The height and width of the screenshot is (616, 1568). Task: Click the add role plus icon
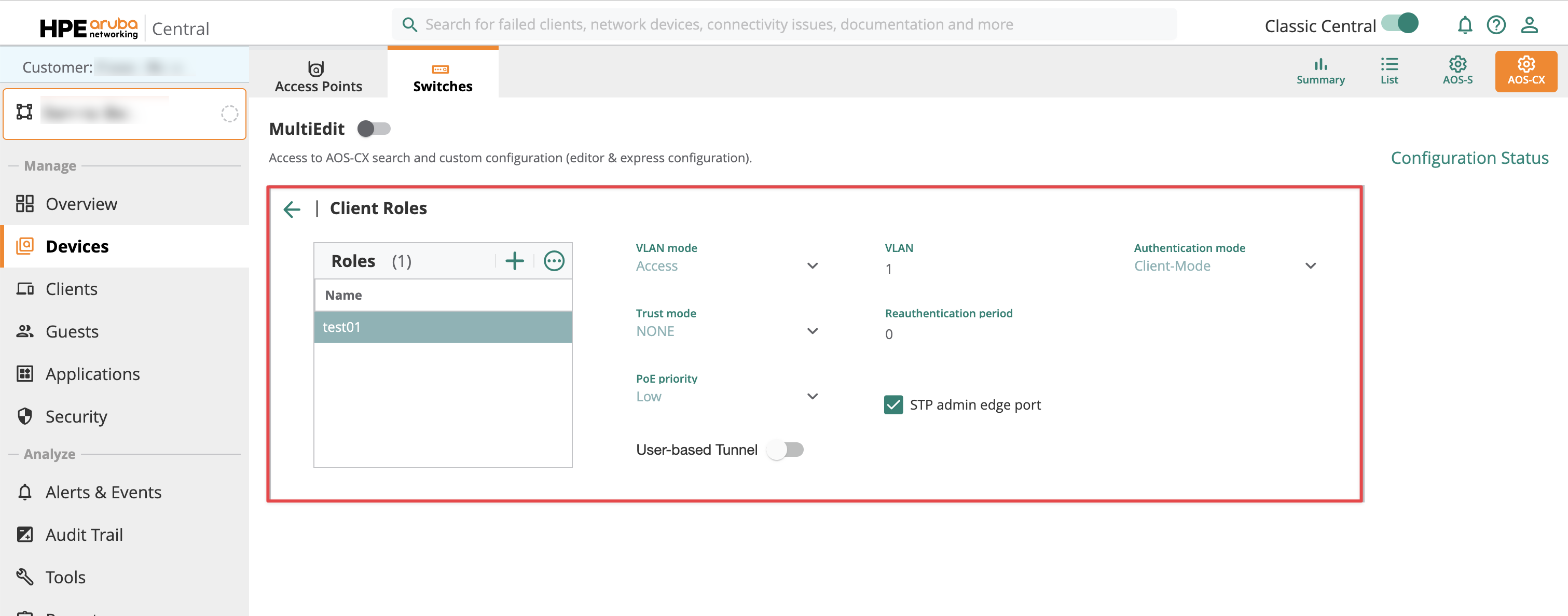tap(514, 261)
